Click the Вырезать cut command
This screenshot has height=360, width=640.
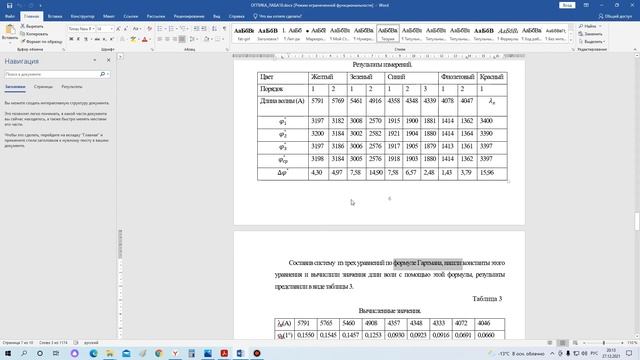32,26
